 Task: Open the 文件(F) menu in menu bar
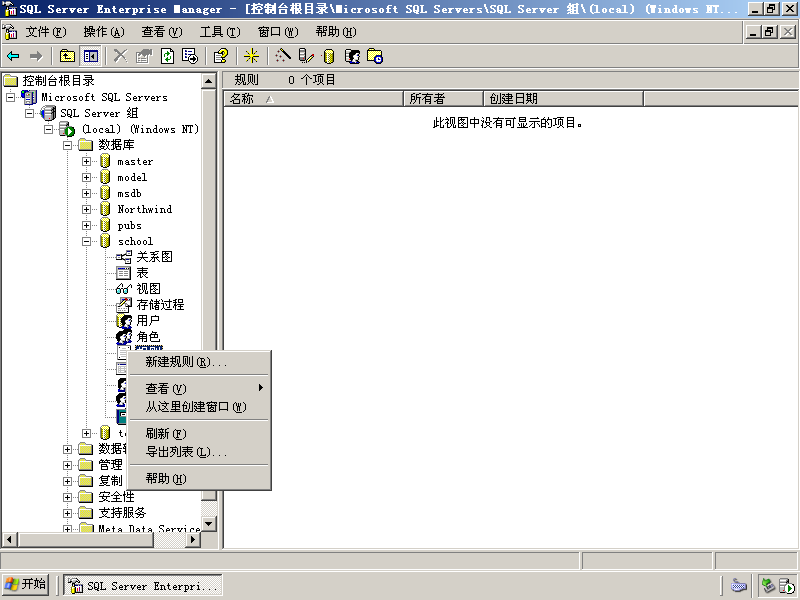point(46,32)
